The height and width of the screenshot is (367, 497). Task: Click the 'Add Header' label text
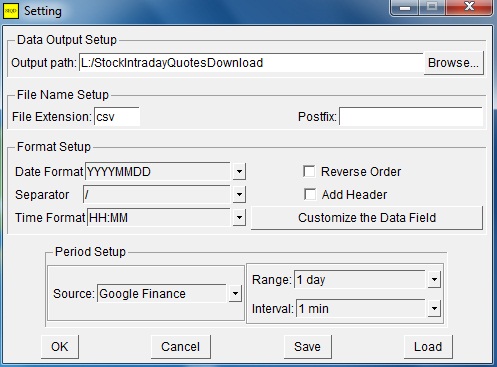pos(354,195)
